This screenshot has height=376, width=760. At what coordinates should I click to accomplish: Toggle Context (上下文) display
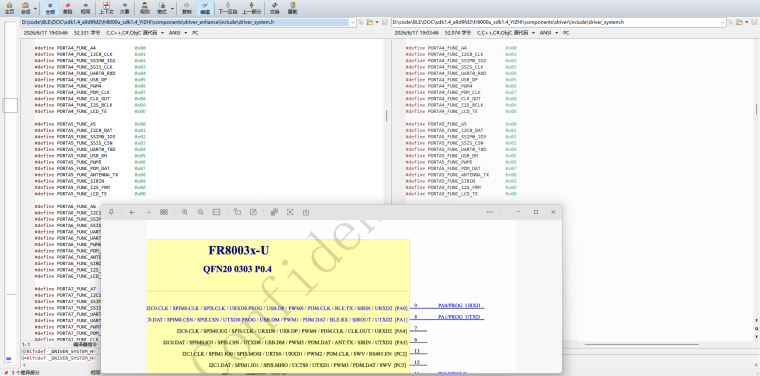(106, 8)
